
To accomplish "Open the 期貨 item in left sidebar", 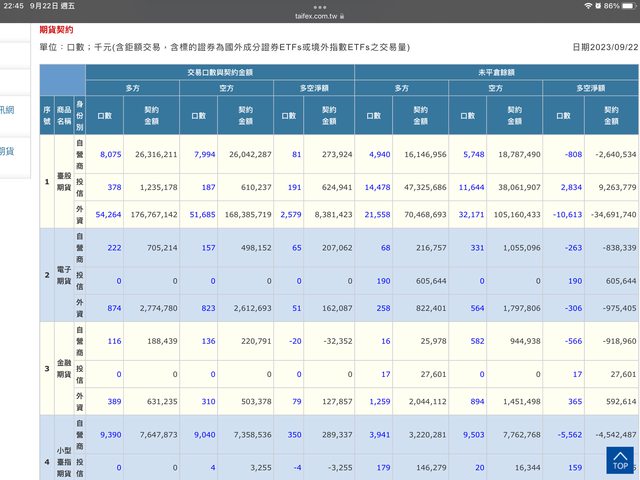I will pyautogui.click(x=8, y=151).
